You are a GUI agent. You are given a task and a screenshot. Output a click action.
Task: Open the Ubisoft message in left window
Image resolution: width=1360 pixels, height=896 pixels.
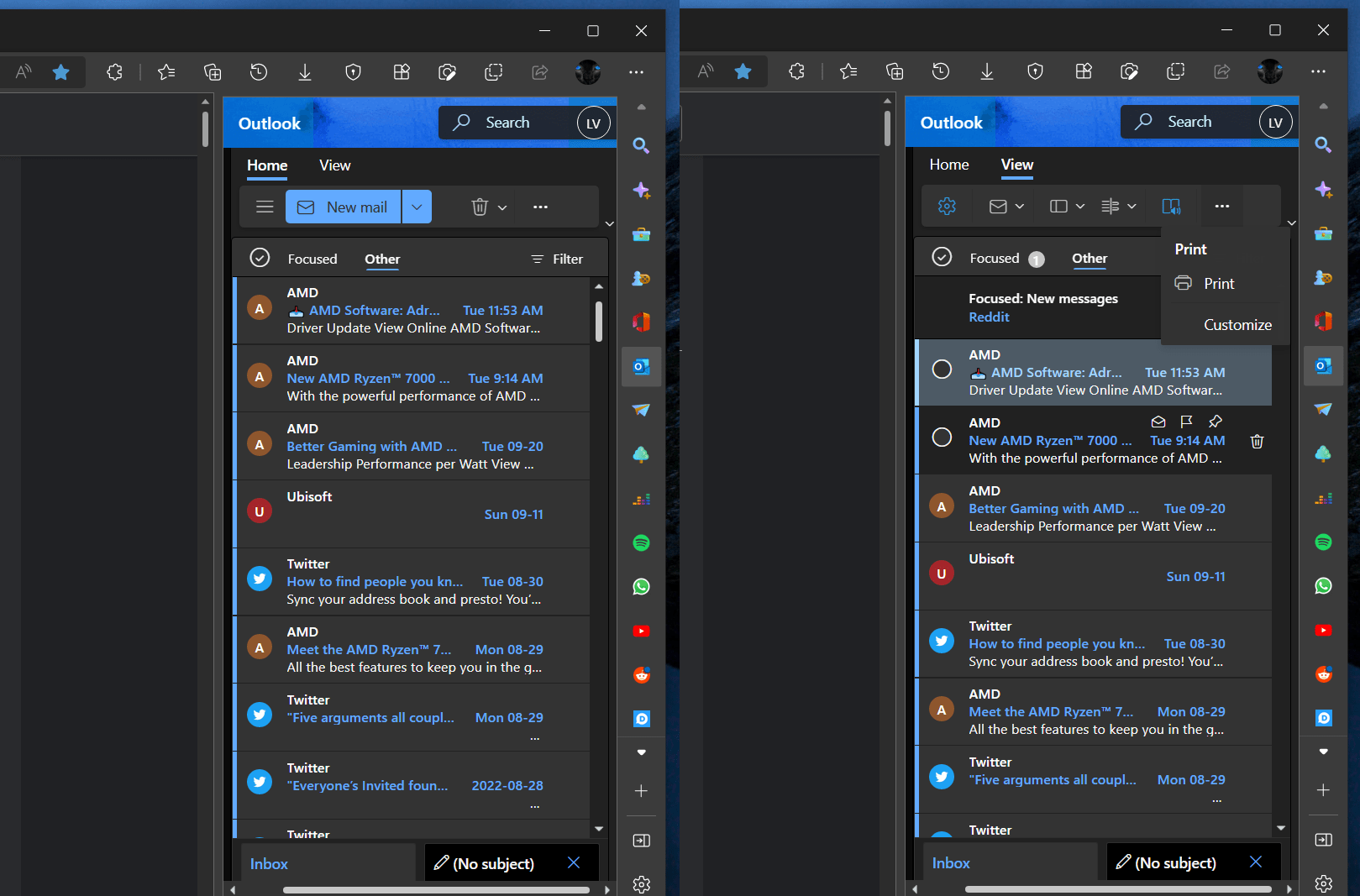tap(412, 514)
